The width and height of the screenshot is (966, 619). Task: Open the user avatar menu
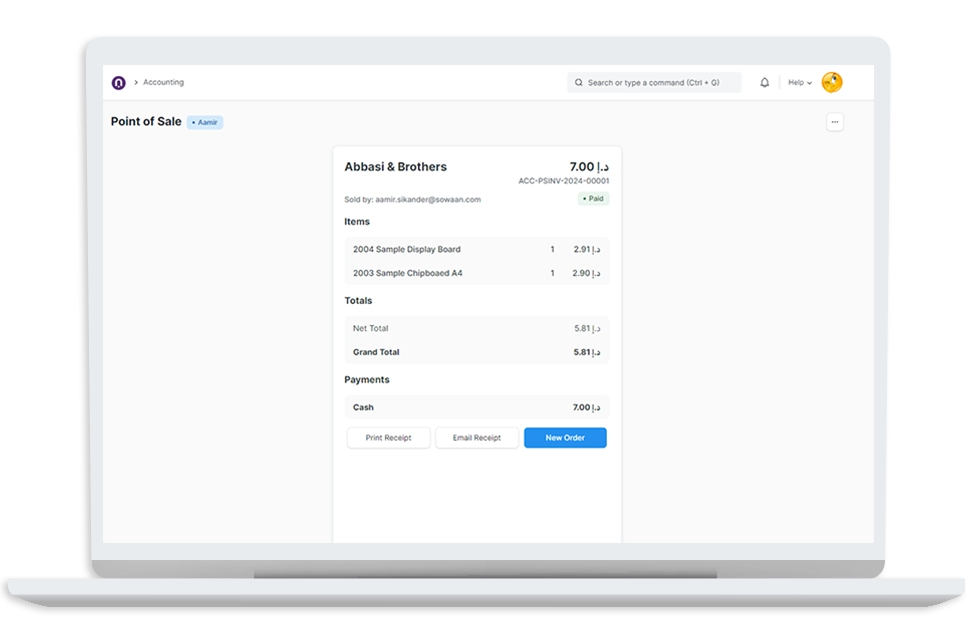[x=832, y=83]
